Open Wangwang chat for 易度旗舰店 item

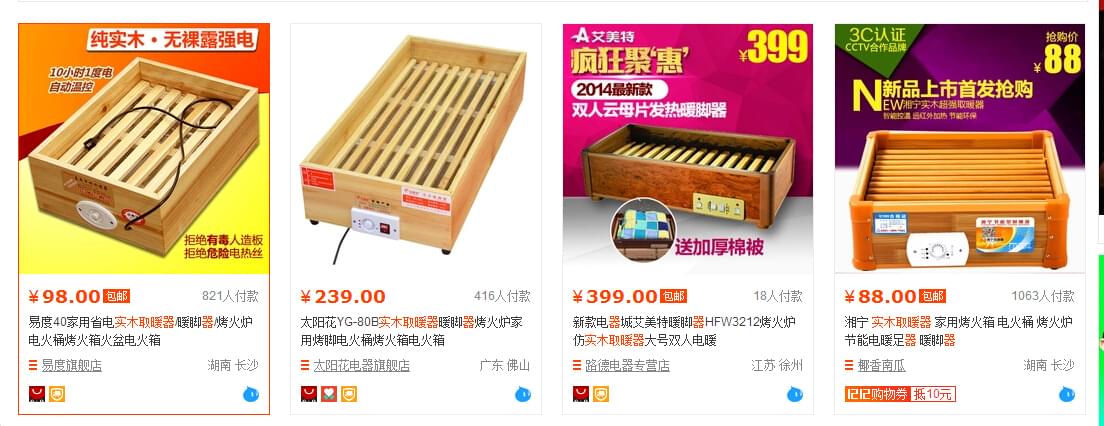click(x=251, y=394)
